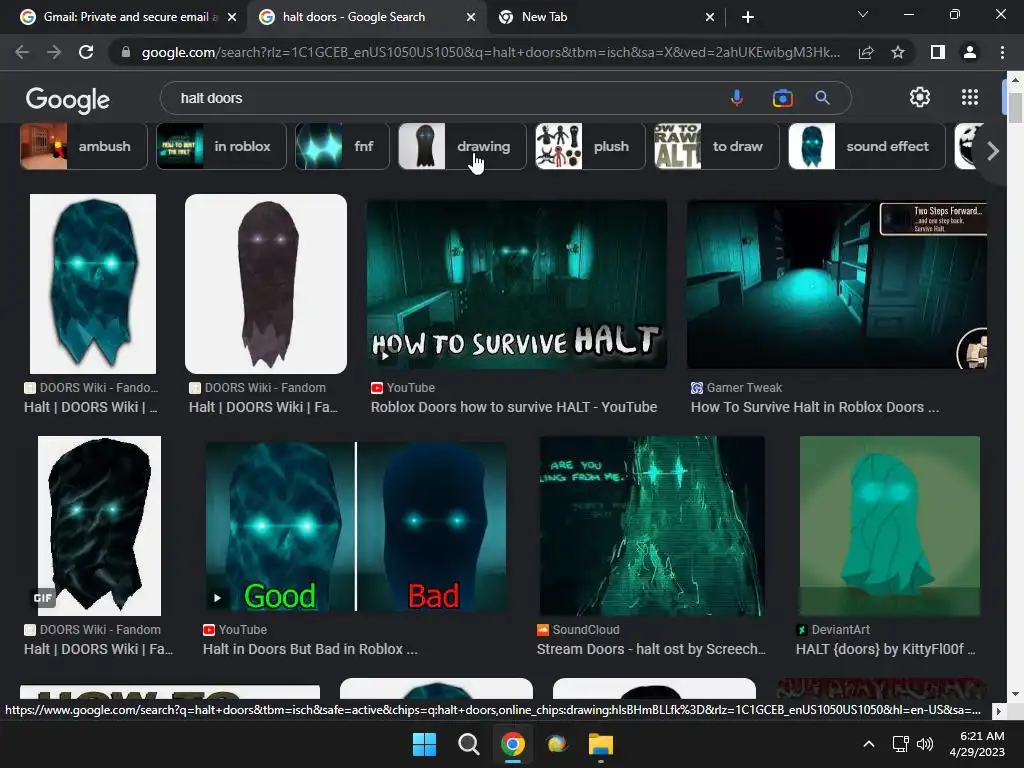Click the SoundCloud source label
Image resolution: width=1024 pixels, height=768 pixels.
coord(586,630)
